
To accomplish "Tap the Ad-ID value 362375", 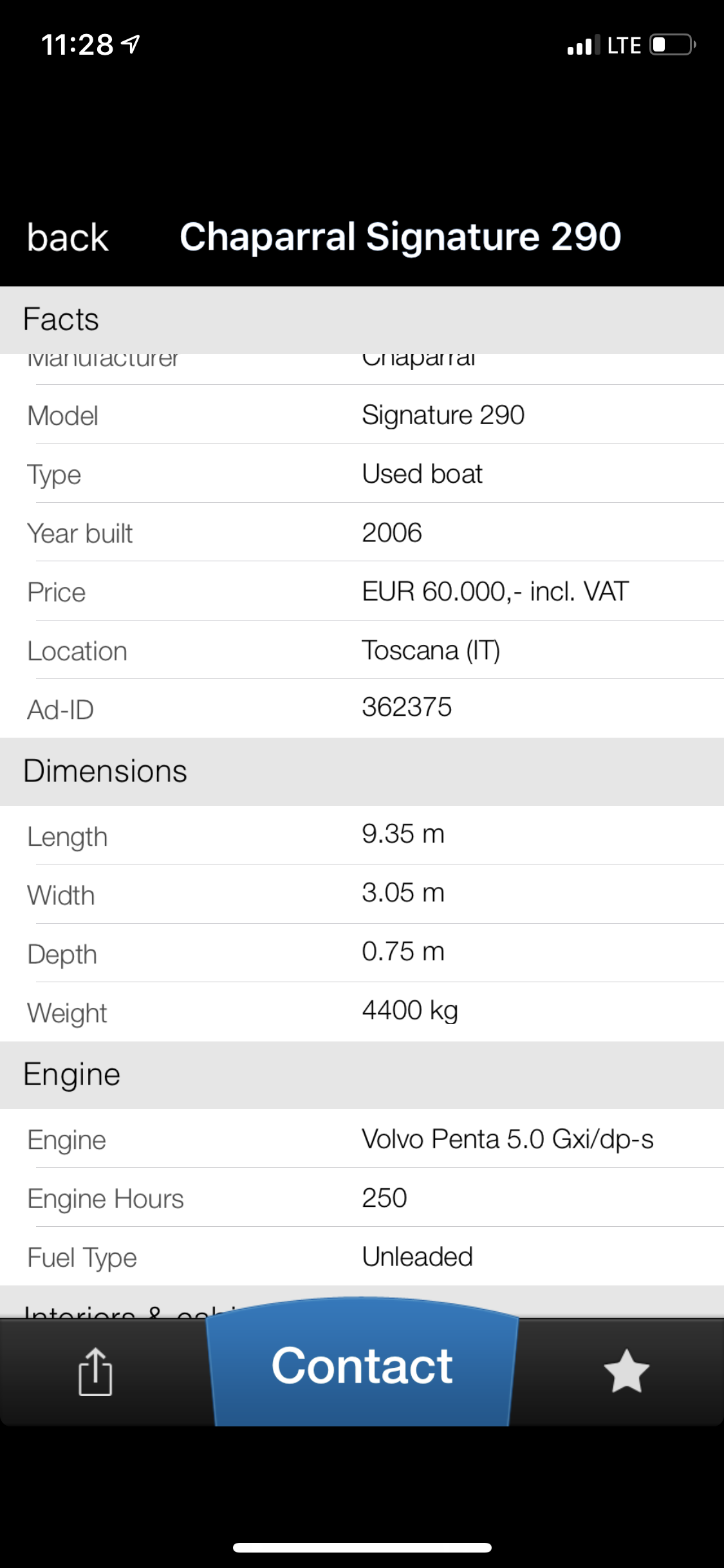I will tap(407, 707).
